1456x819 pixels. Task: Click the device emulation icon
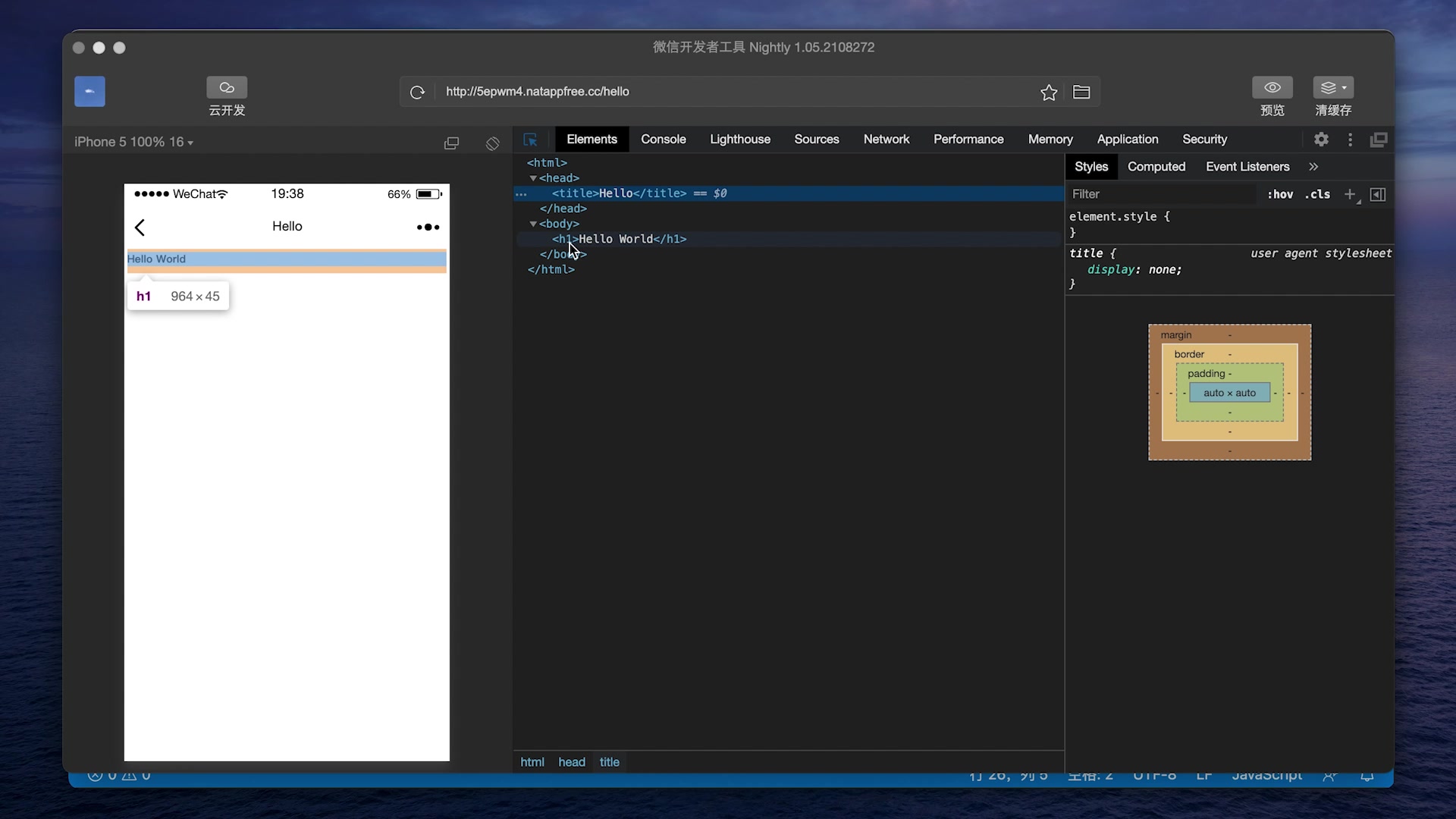click(x=453, y=142)
